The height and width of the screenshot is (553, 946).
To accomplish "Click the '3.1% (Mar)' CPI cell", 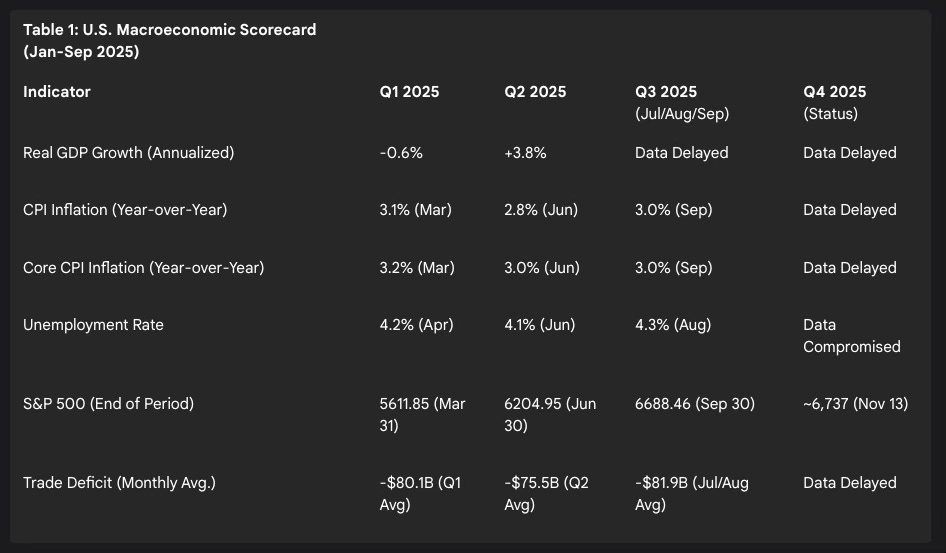I will pos(416,210).
